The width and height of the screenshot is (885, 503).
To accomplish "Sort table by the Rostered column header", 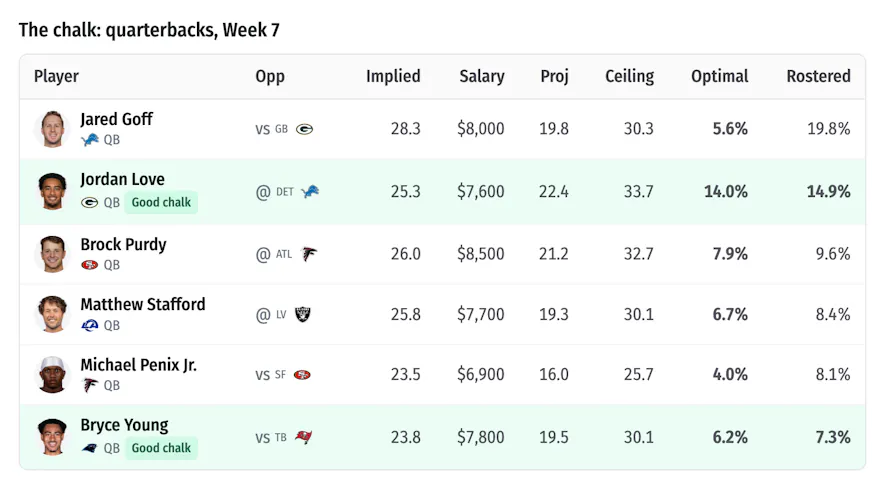I will tap(818, 76).
